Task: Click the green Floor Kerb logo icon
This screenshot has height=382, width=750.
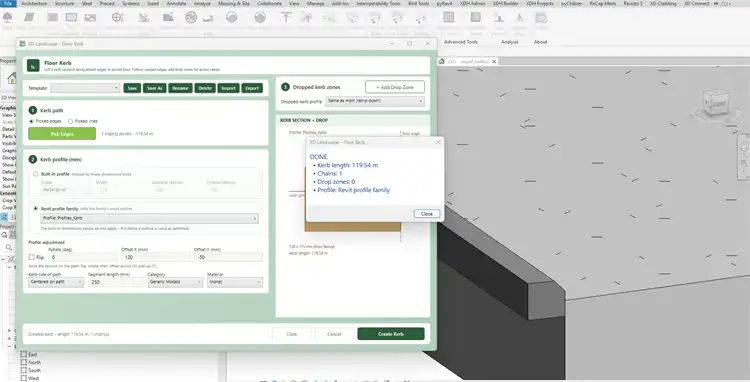Action: point(33,65)
